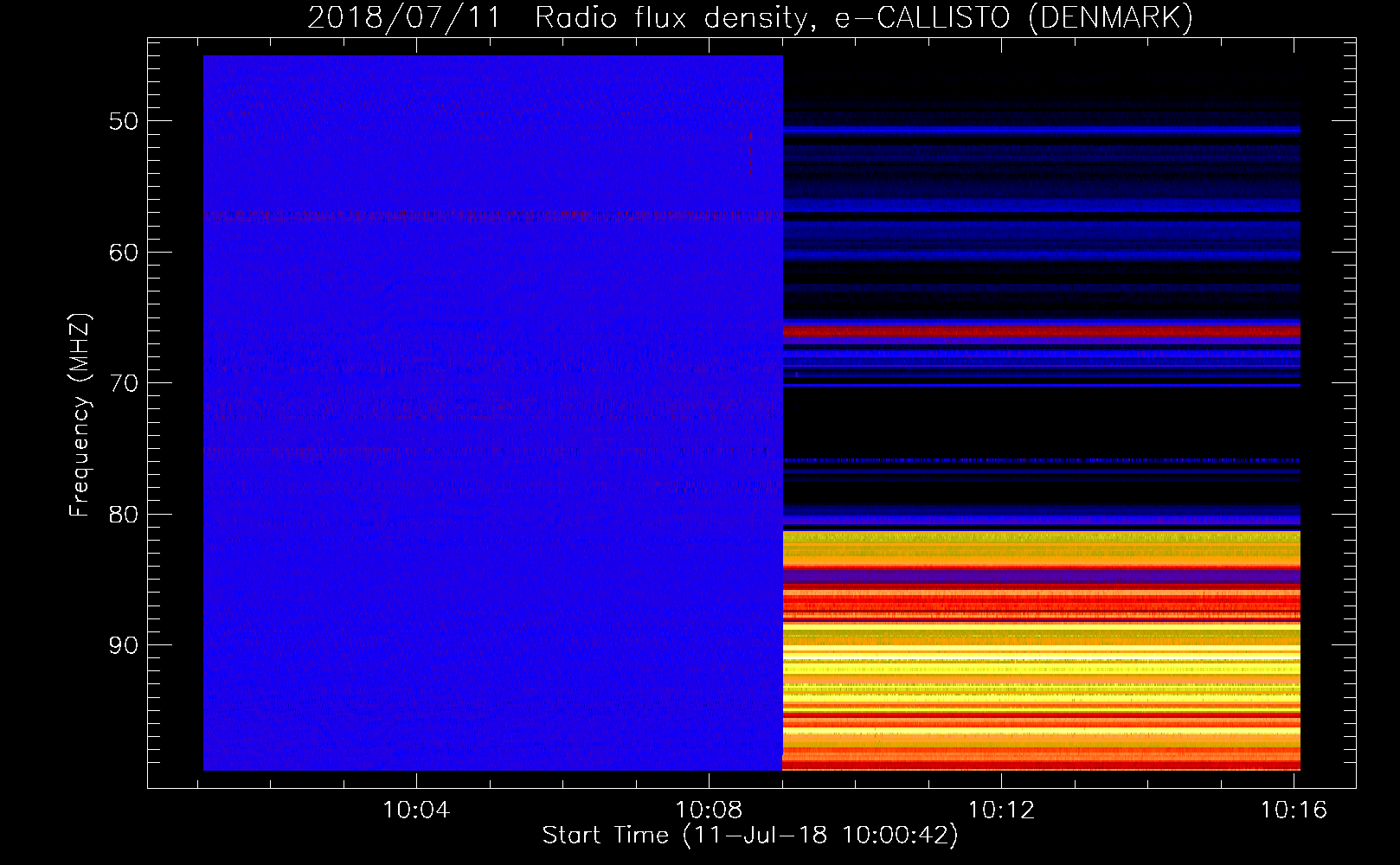1400x865 pixels.
Task: Click the 70 frequency tick label
Action: point(124,383)
